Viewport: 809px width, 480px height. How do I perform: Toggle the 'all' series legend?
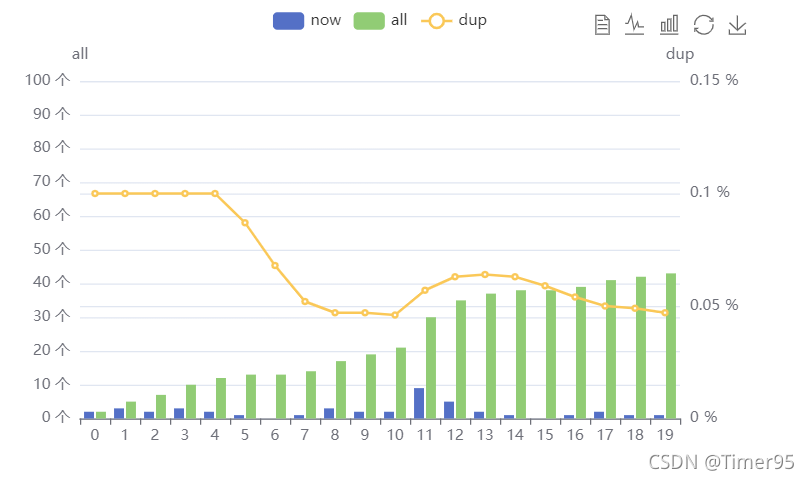click(380, 21)
